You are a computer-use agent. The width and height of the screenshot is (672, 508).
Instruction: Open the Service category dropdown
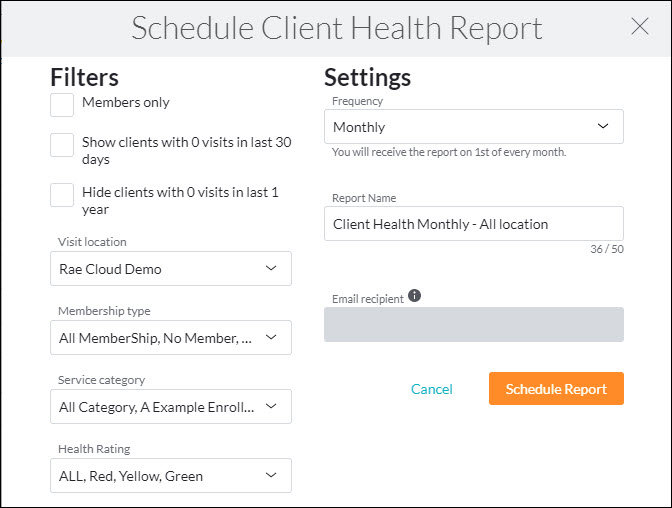tap(171, 406)
